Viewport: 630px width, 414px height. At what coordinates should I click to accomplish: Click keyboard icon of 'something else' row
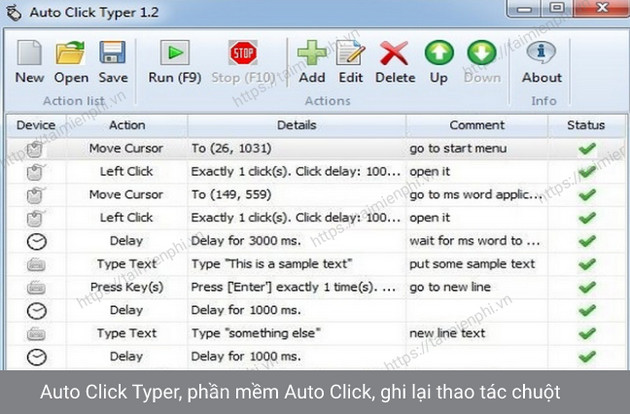pos(36,334)
